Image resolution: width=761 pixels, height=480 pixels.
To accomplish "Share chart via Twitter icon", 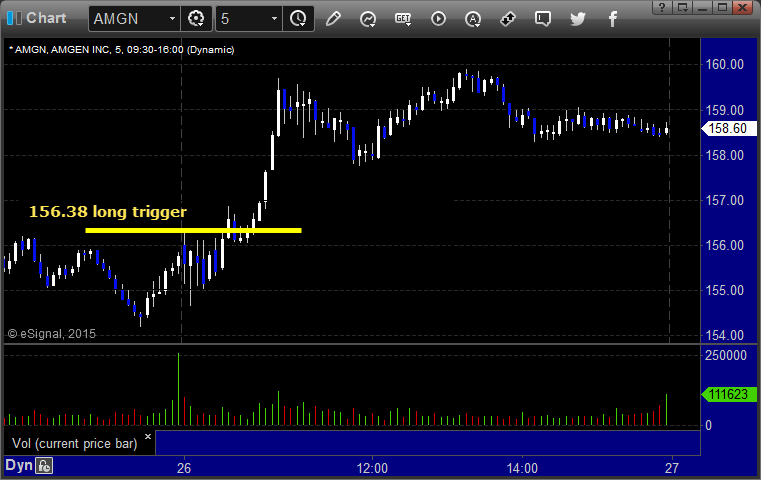I will 578,19.
